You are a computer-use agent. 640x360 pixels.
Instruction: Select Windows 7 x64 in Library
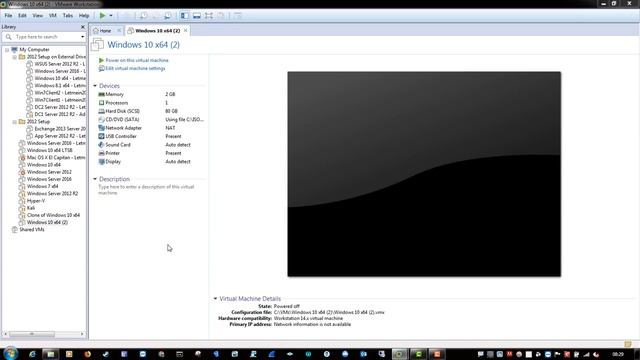click(42, 187)
